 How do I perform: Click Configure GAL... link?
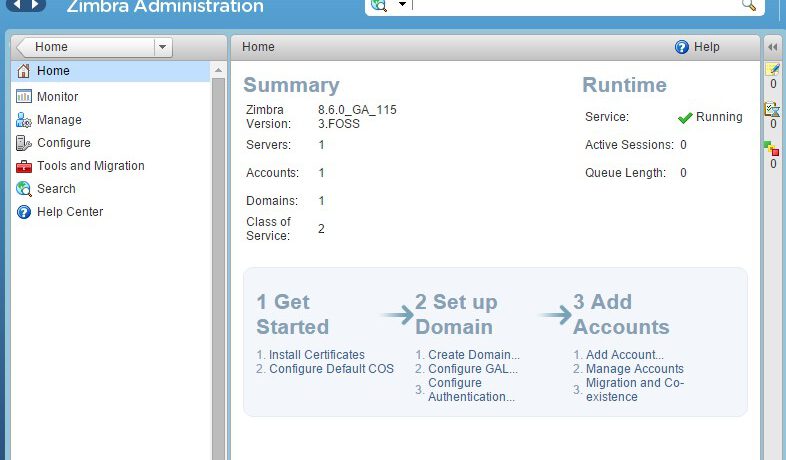click(x=473, y=369)
